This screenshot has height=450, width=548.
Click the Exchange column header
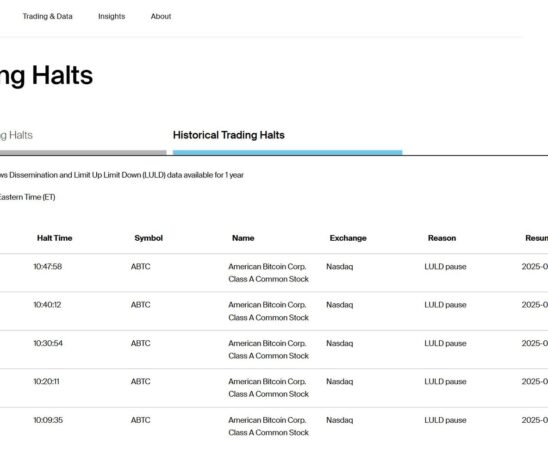348,238
